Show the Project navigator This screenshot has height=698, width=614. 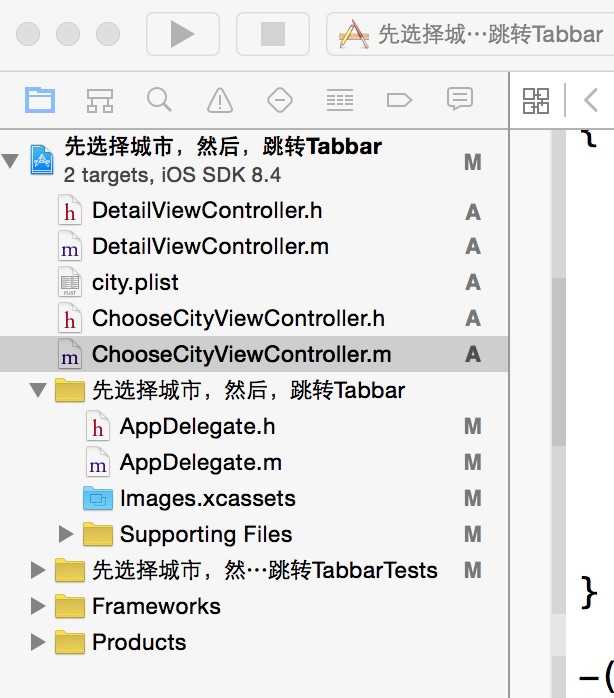pos(40,99)
